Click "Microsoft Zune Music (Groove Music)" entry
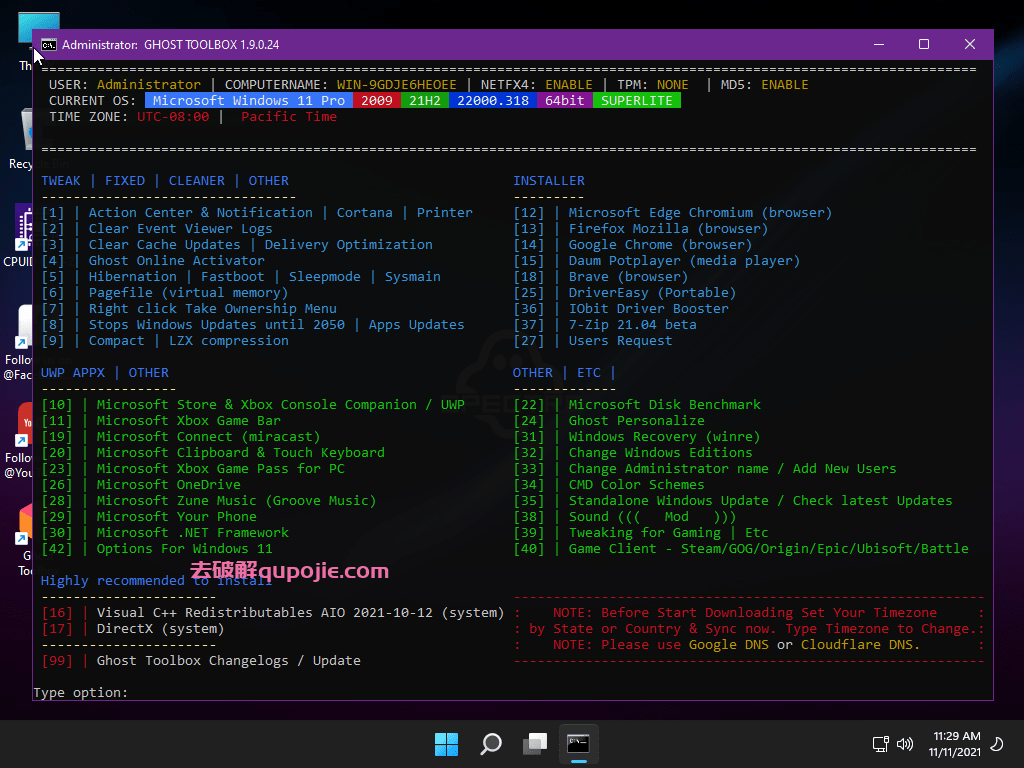The height and width of the screenshot is (768, 1024). coord(236,501)
